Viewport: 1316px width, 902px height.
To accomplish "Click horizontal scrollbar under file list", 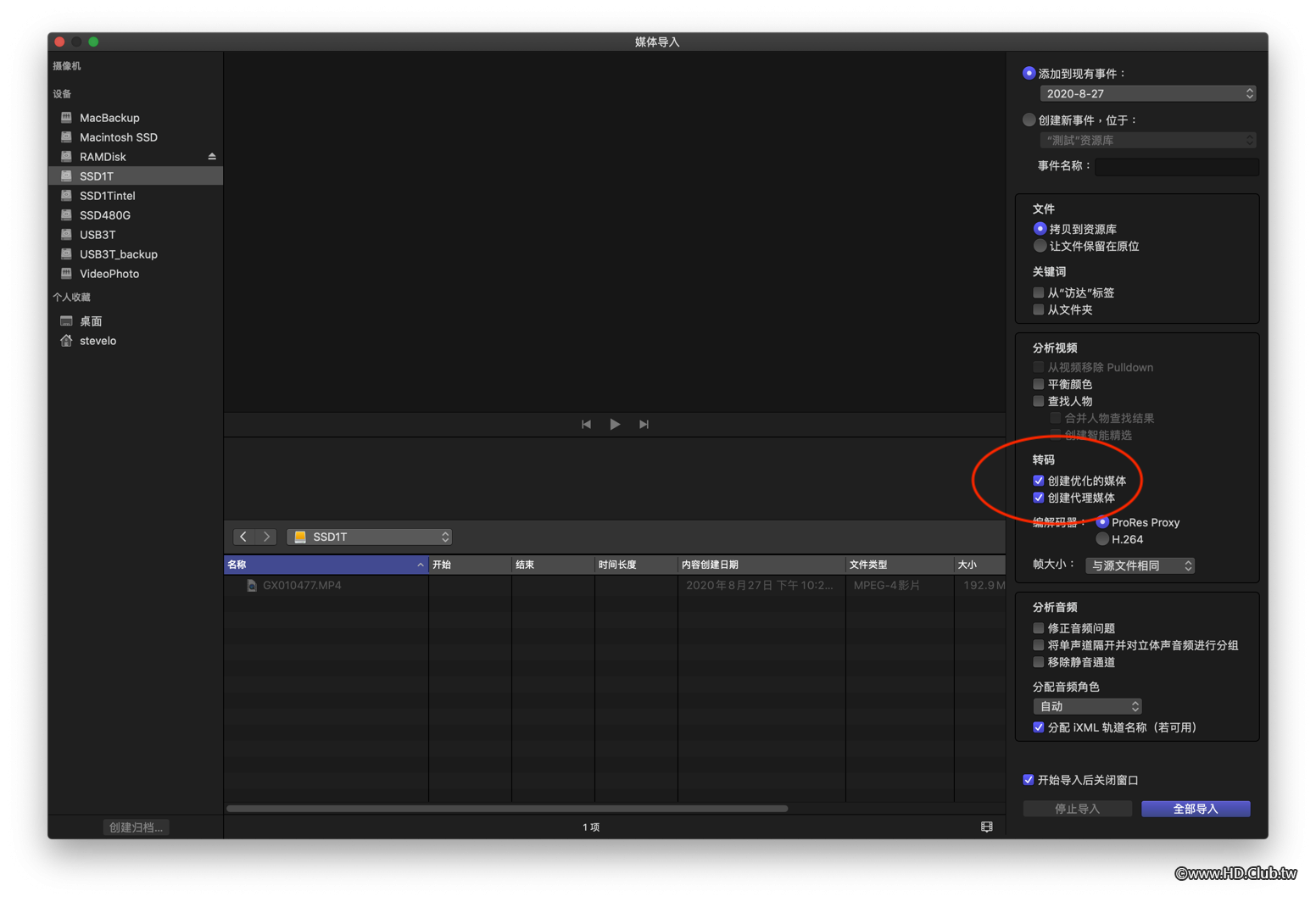I will pyautogui.click(x=507, y=809).
